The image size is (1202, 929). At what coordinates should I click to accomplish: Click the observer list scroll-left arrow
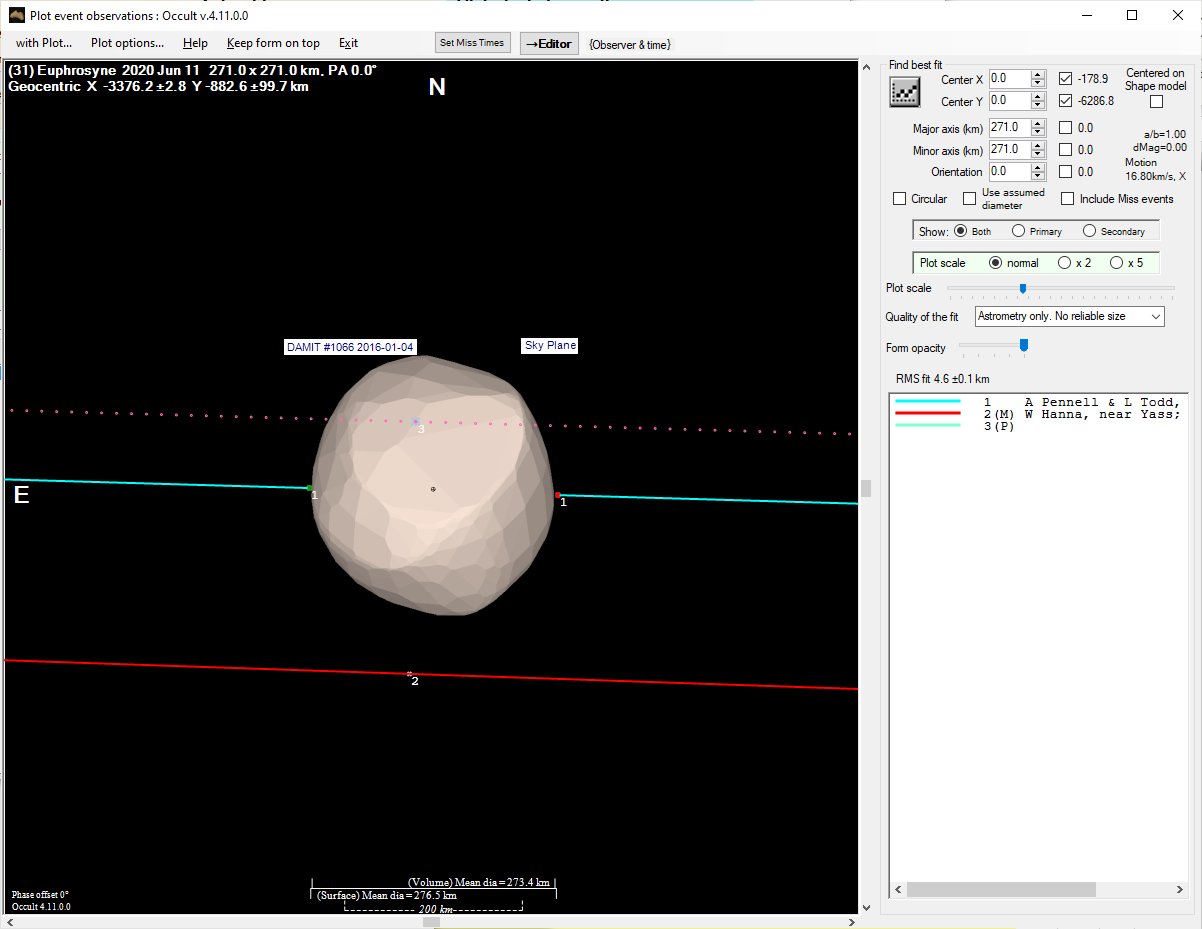(898, 889)
